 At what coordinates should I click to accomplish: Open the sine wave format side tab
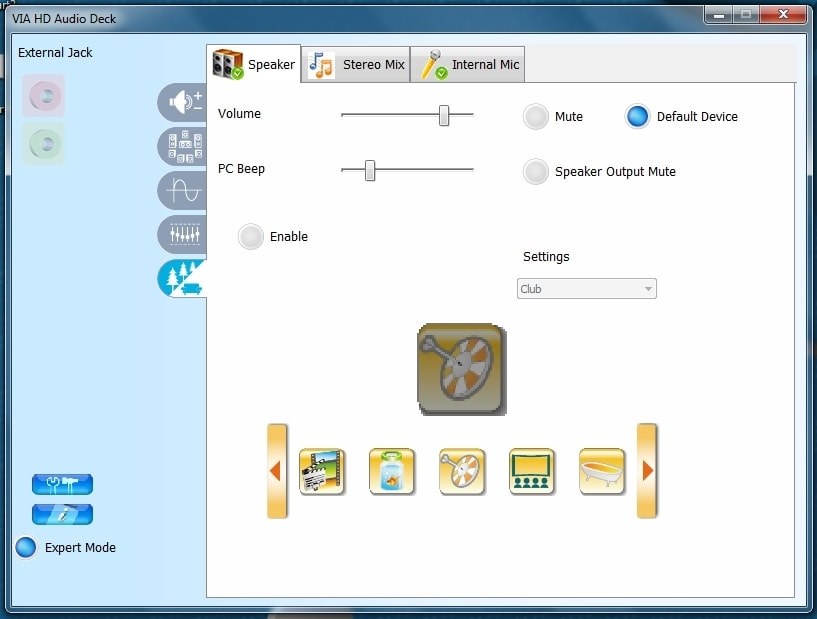[183, 190]
